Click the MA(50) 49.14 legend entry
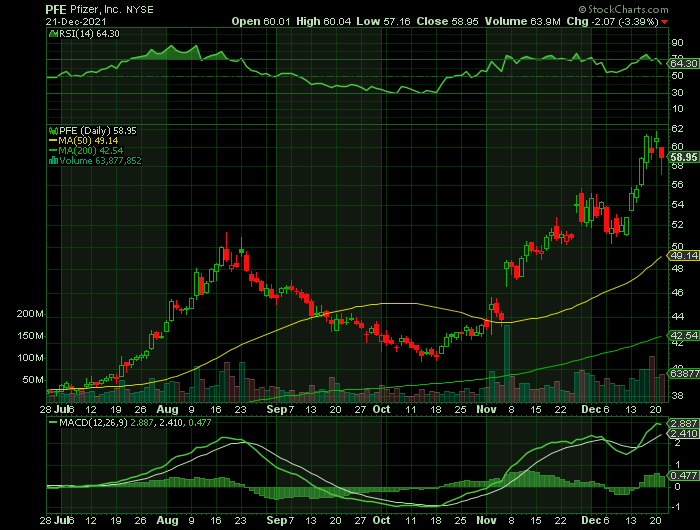The width and height of the screenshot is (700, 530). point(88,141)
